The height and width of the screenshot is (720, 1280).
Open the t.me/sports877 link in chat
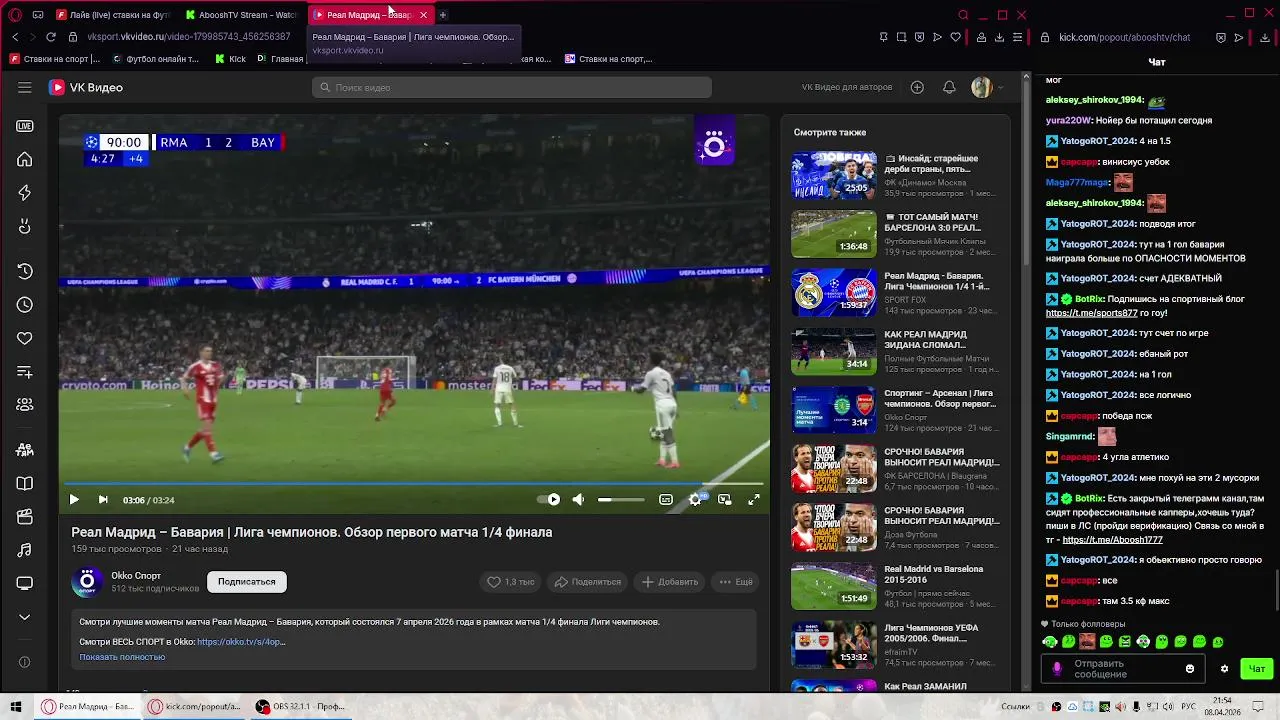(1092, 313)
